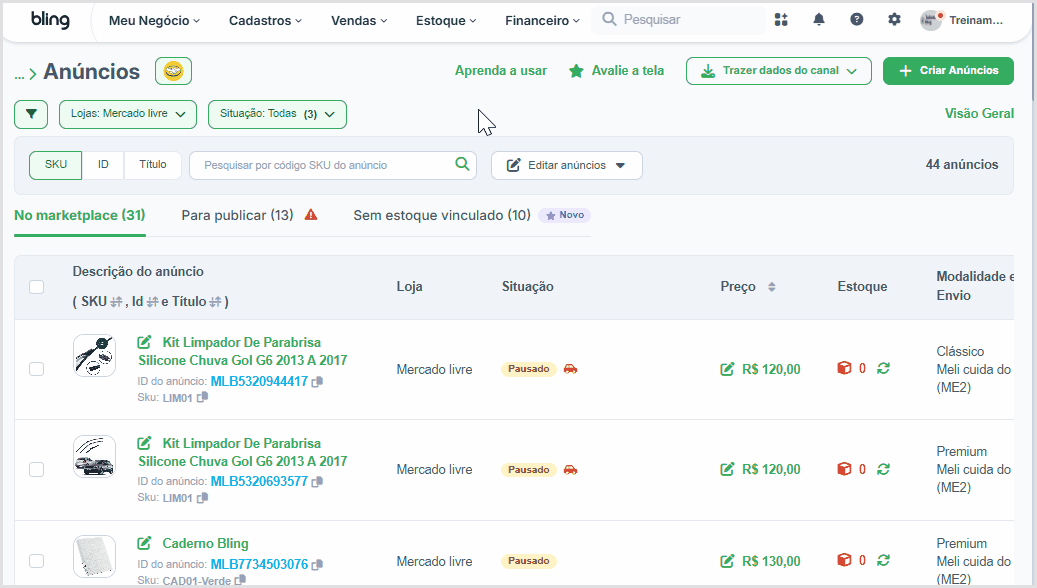Edit title of listing MLB5320693577
Image resolution: width=1037 pixels, height=588 pixels.
click(x=144, y=443)
